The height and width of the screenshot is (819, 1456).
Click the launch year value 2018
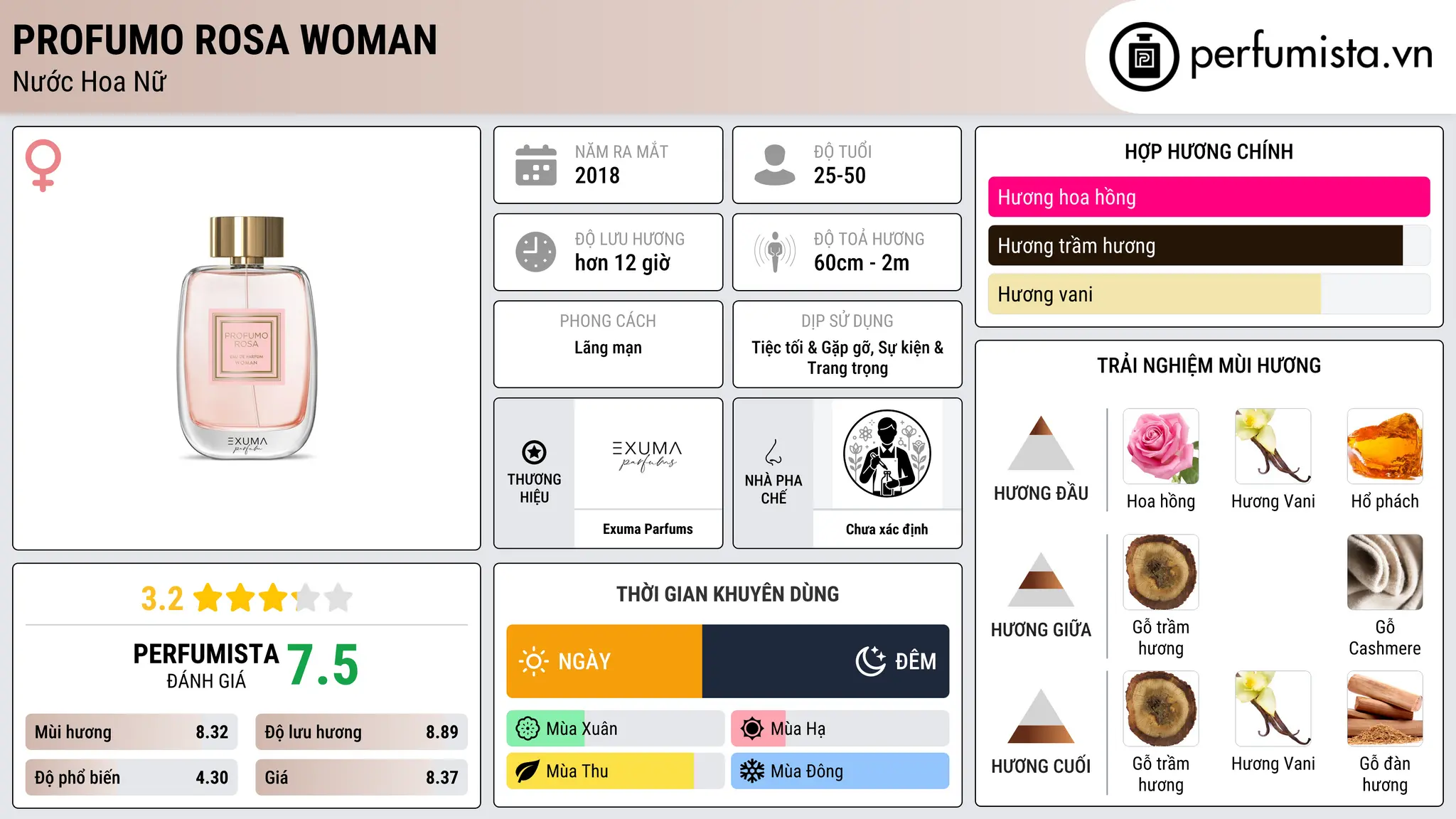click(x=597, y=176)
